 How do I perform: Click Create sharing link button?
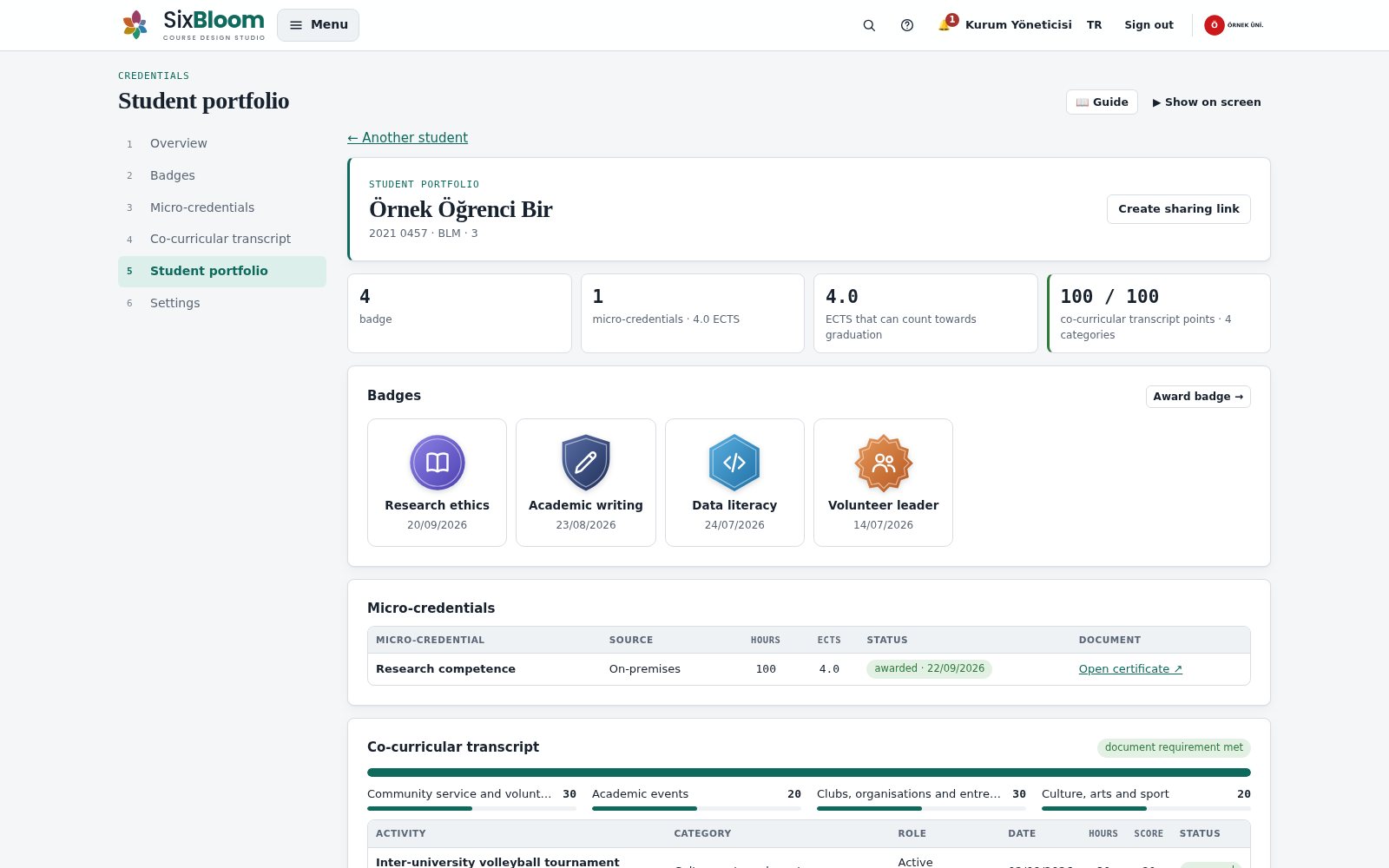point(1178,209)
